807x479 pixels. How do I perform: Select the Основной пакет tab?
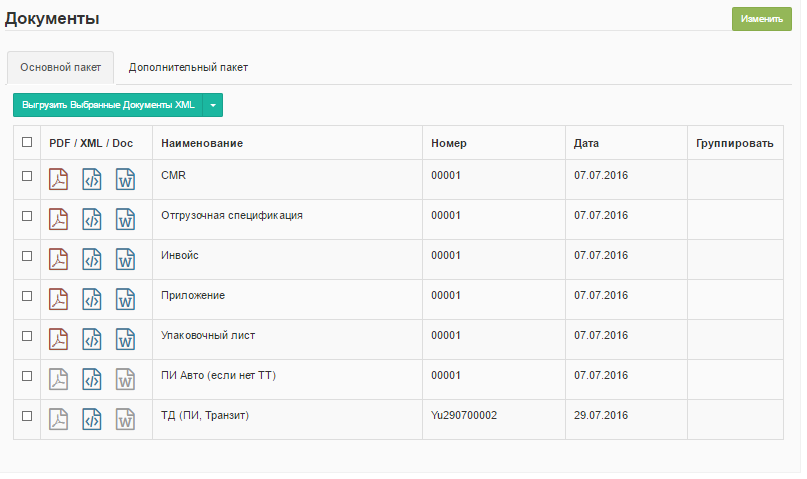click(x=60, y=68)
